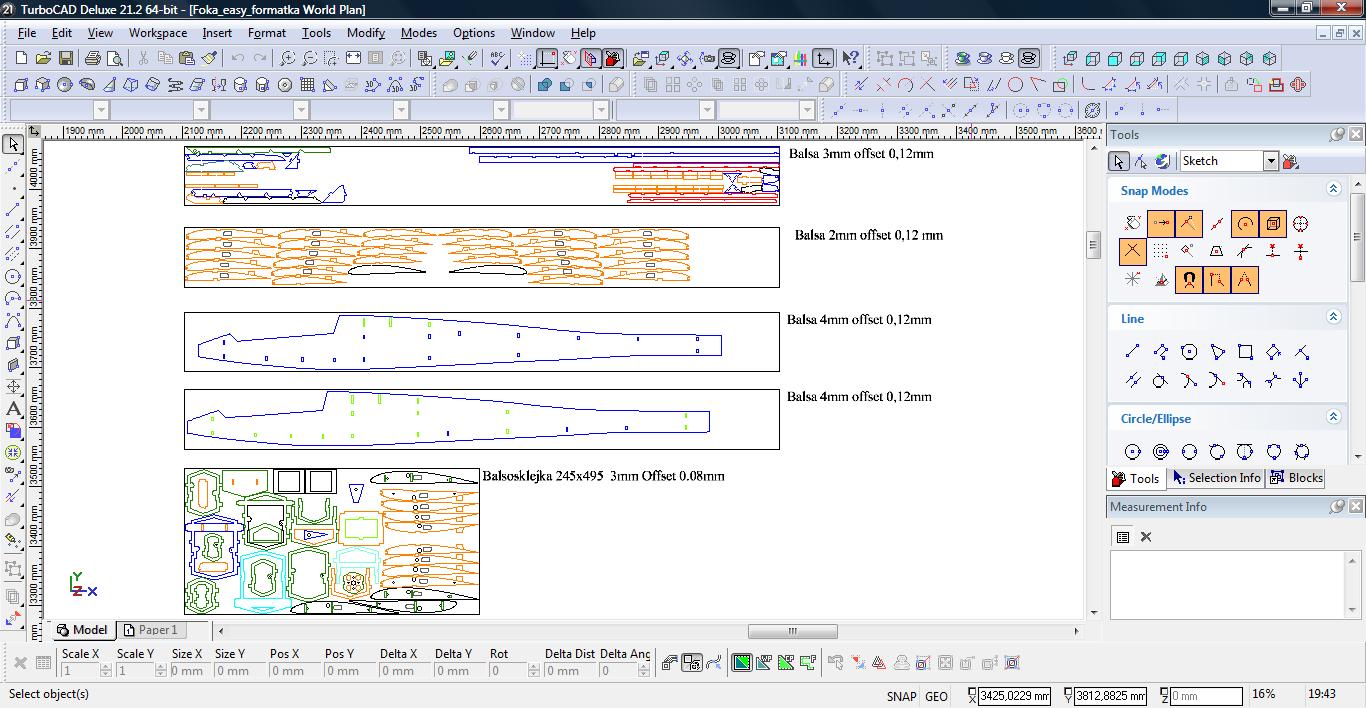Open the Modify menu
Screen dimensions: 1366x708
365,33
